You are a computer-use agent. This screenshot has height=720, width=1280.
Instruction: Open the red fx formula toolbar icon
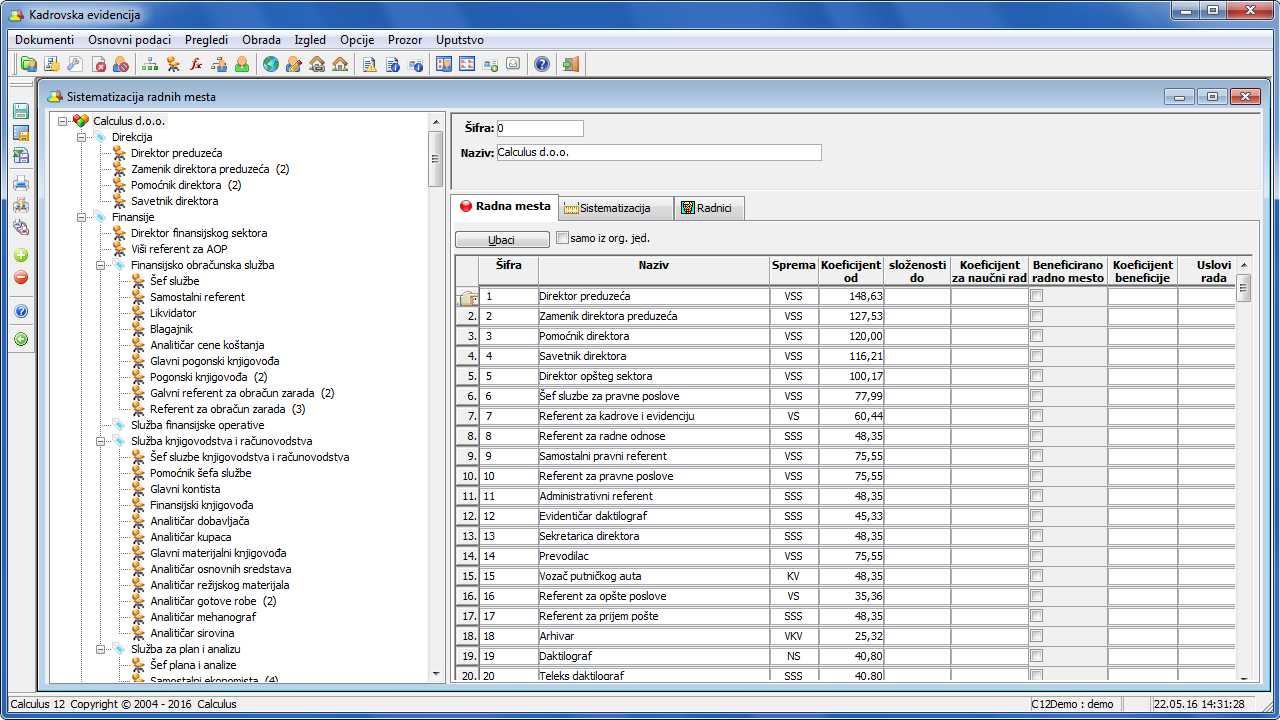point(196,65)
